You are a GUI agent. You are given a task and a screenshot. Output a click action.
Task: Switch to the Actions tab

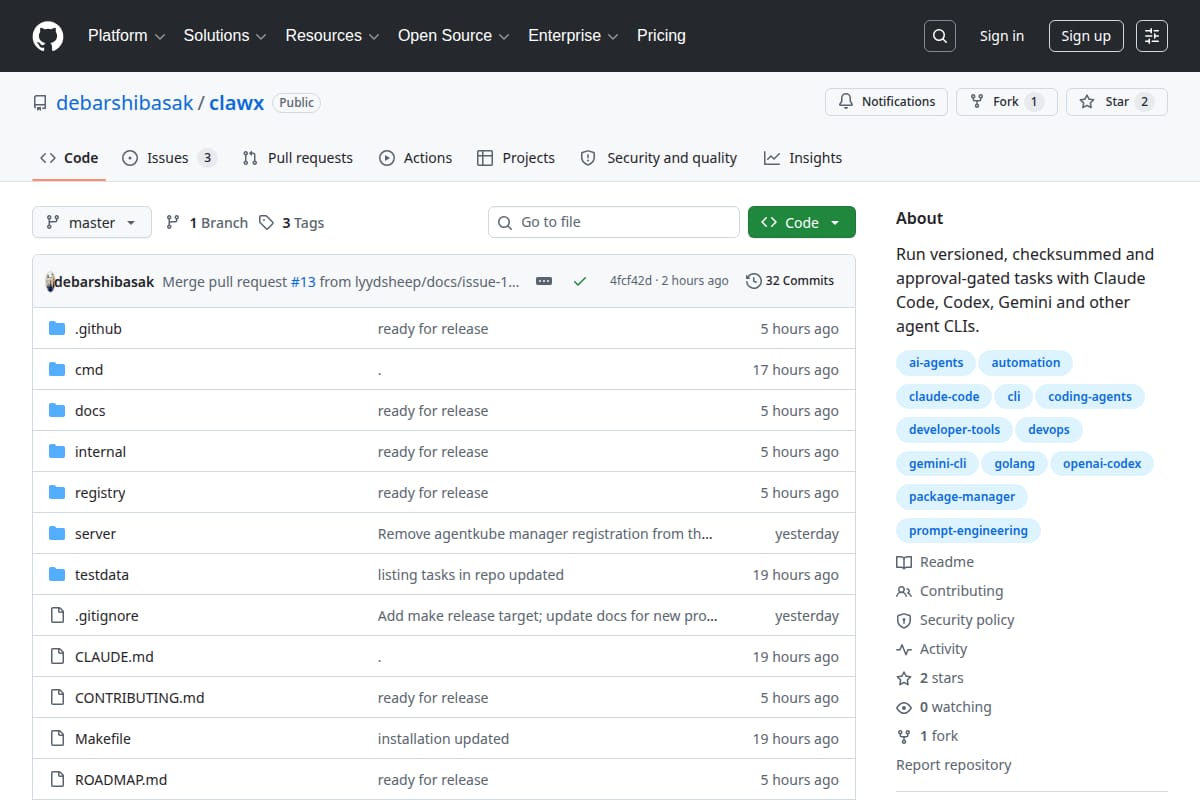[415, 158]
